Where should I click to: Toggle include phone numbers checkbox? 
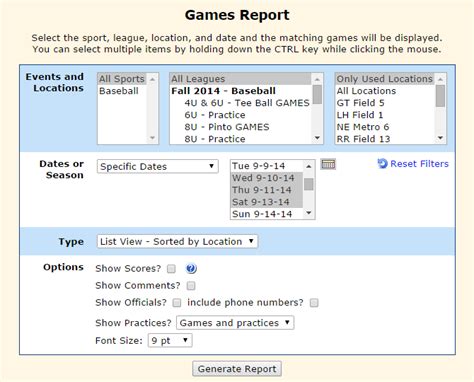tap(314, 303)
